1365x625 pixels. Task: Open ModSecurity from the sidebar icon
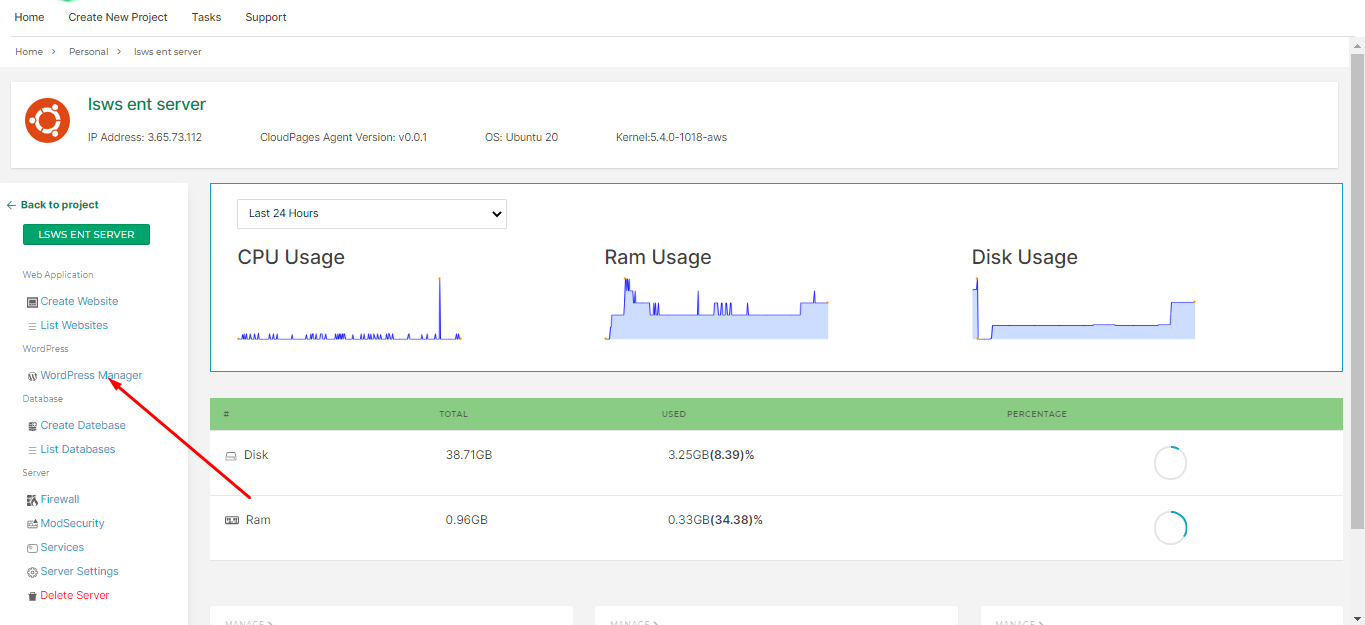(x=31, y=523)
